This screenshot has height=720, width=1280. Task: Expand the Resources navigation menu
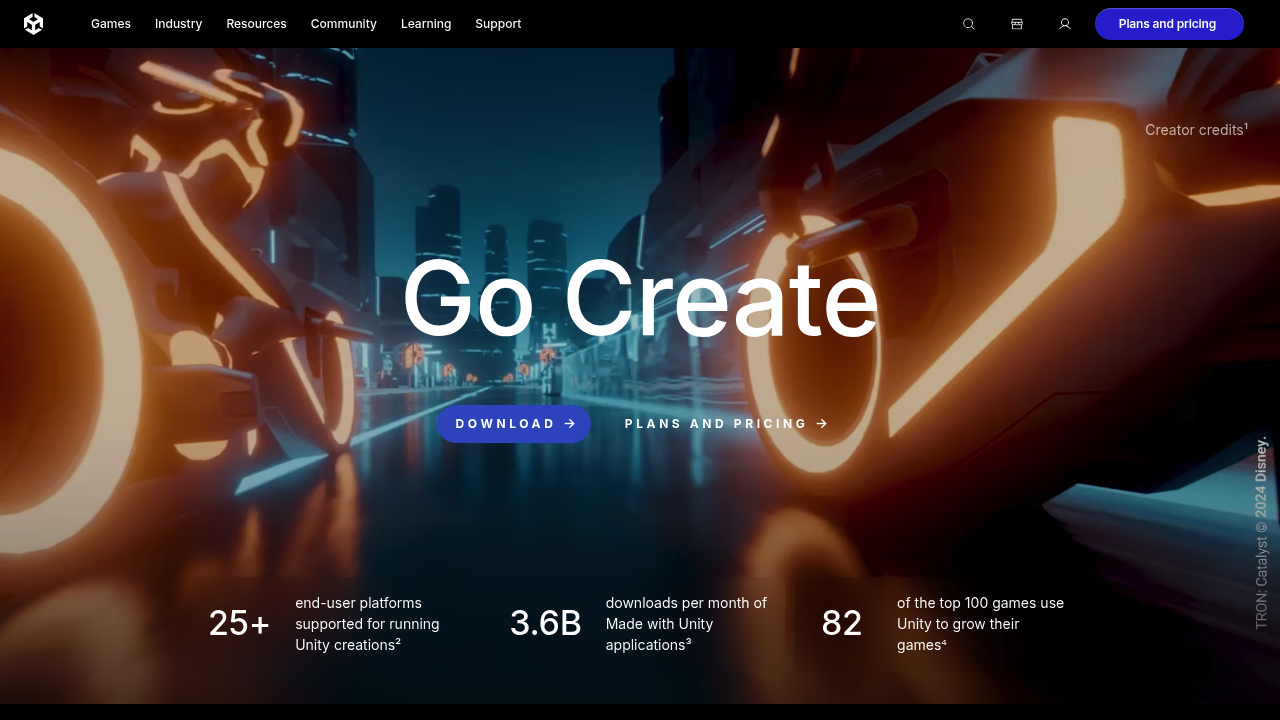(x=256, y=24)
